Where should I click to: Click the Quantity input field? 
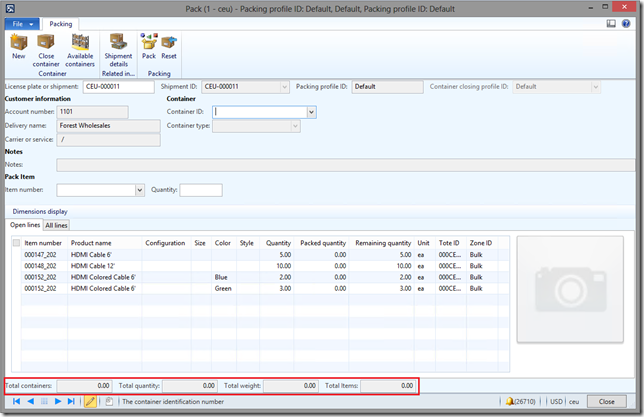pos(200,190)
